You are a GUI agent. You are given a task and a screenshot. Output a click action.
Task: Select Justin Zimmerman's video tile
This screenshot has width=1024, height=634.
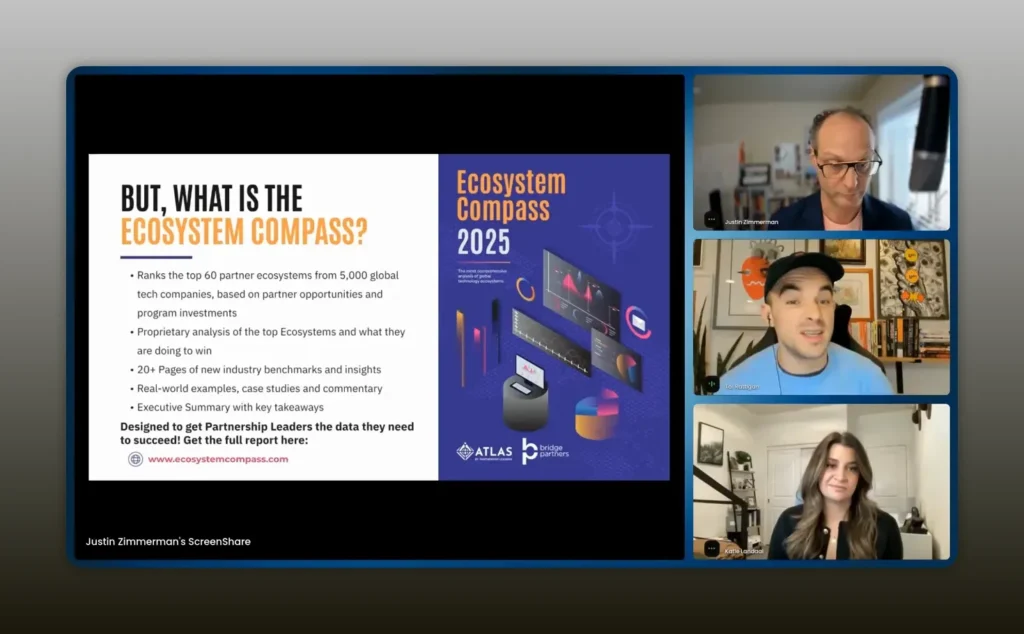coord(820,150)
